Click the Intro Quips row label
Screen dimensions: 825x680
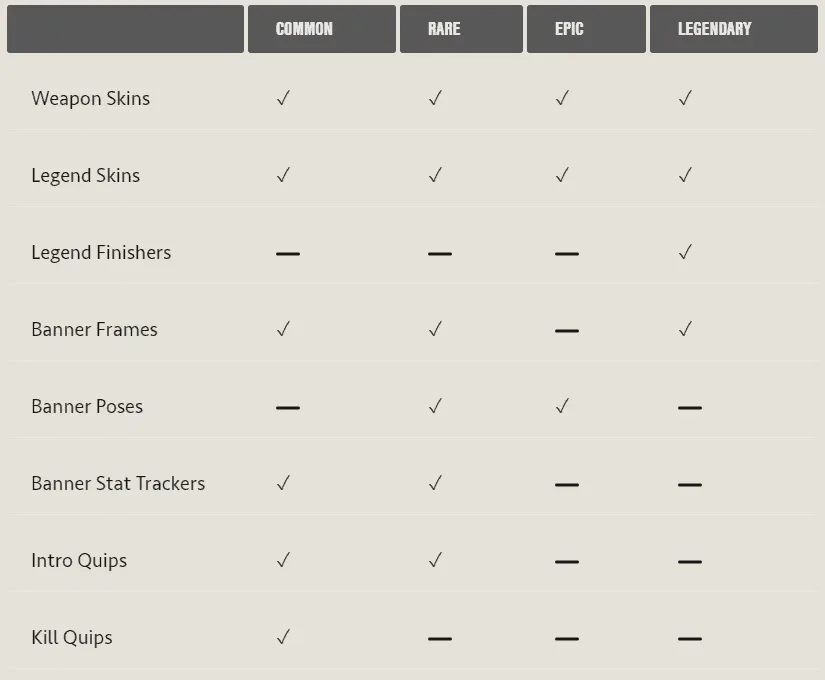pyautogui.click(x=79, y=561)
